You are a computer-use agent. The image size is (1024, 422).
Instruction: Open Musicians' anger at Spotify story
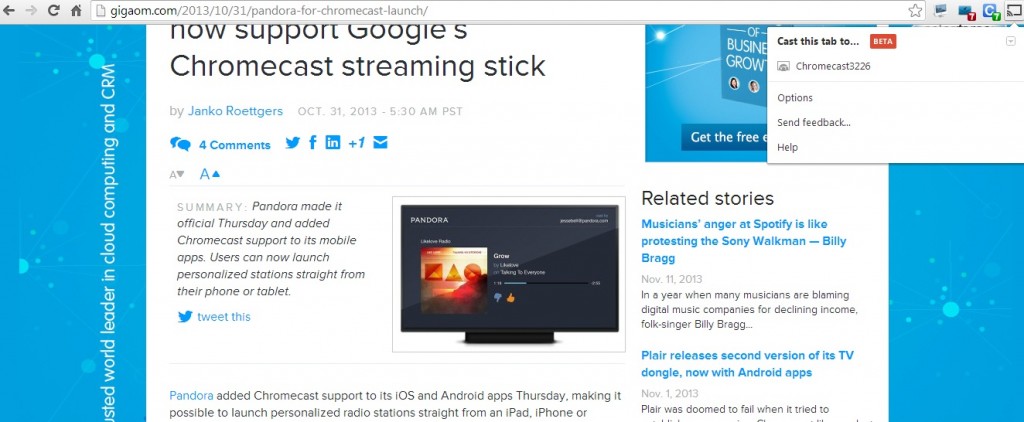pos(744,241)
